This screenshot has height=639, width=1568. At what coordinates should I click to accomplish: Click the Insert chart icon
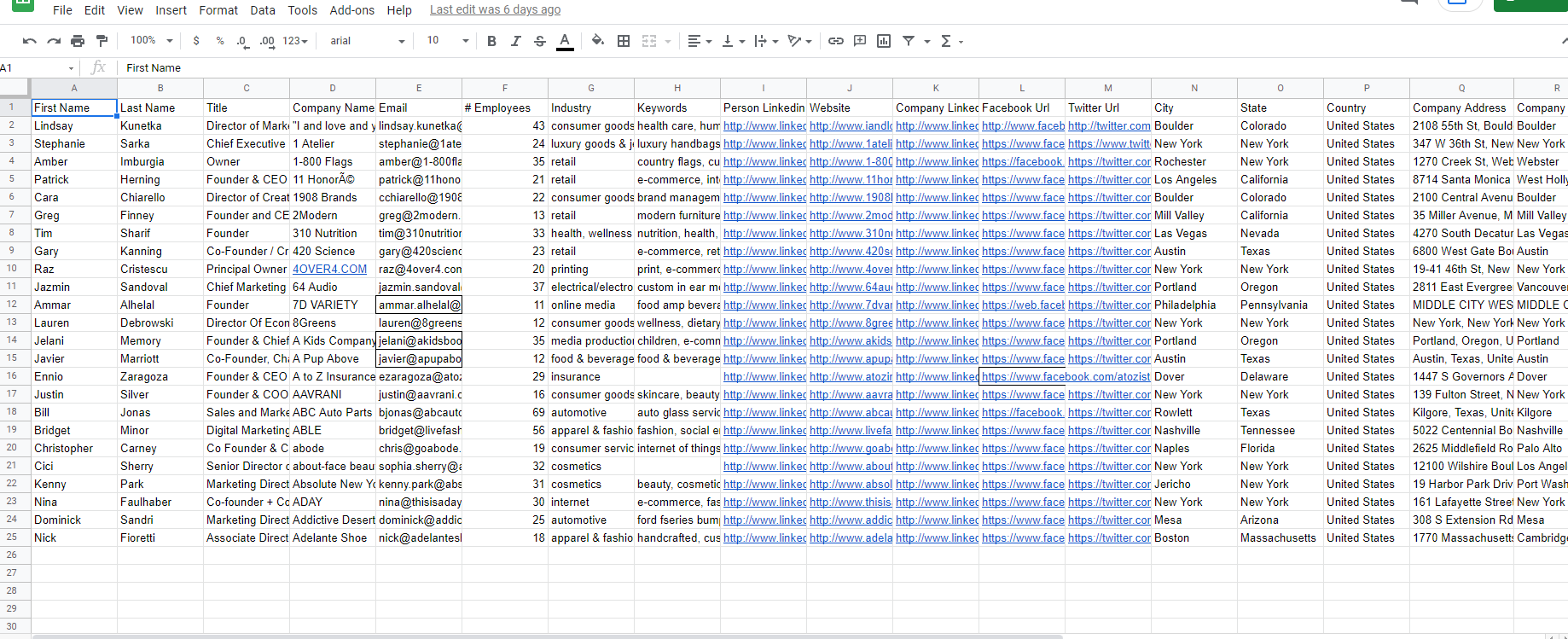click(x=884, y=41)
